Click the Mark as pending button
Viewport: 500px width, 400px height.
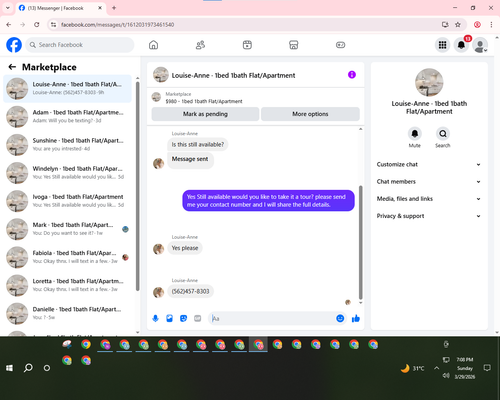(205, 114)
